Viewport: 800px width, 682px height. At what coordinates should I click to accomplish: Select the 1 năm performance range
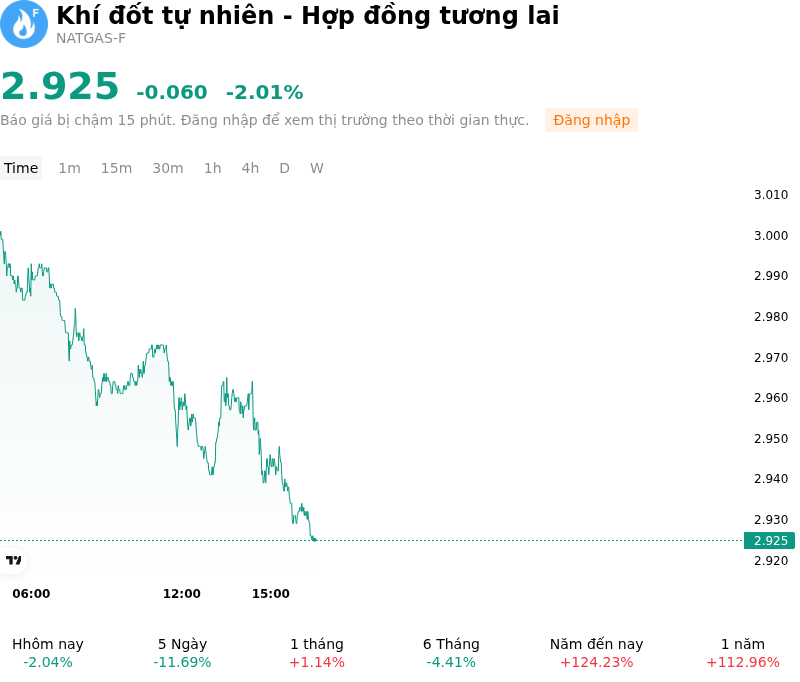[x=743, y=653]
